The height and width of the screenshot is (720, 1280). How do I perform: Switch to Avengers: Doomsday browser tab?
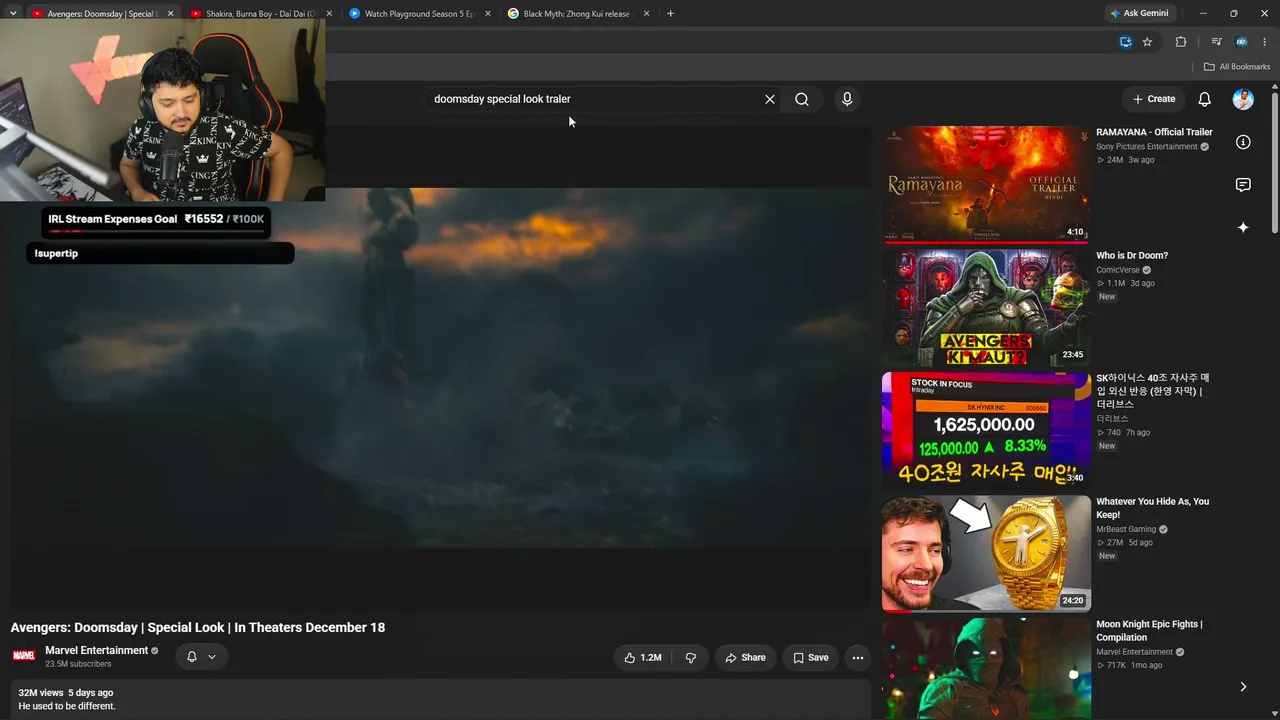pos(100,14)
